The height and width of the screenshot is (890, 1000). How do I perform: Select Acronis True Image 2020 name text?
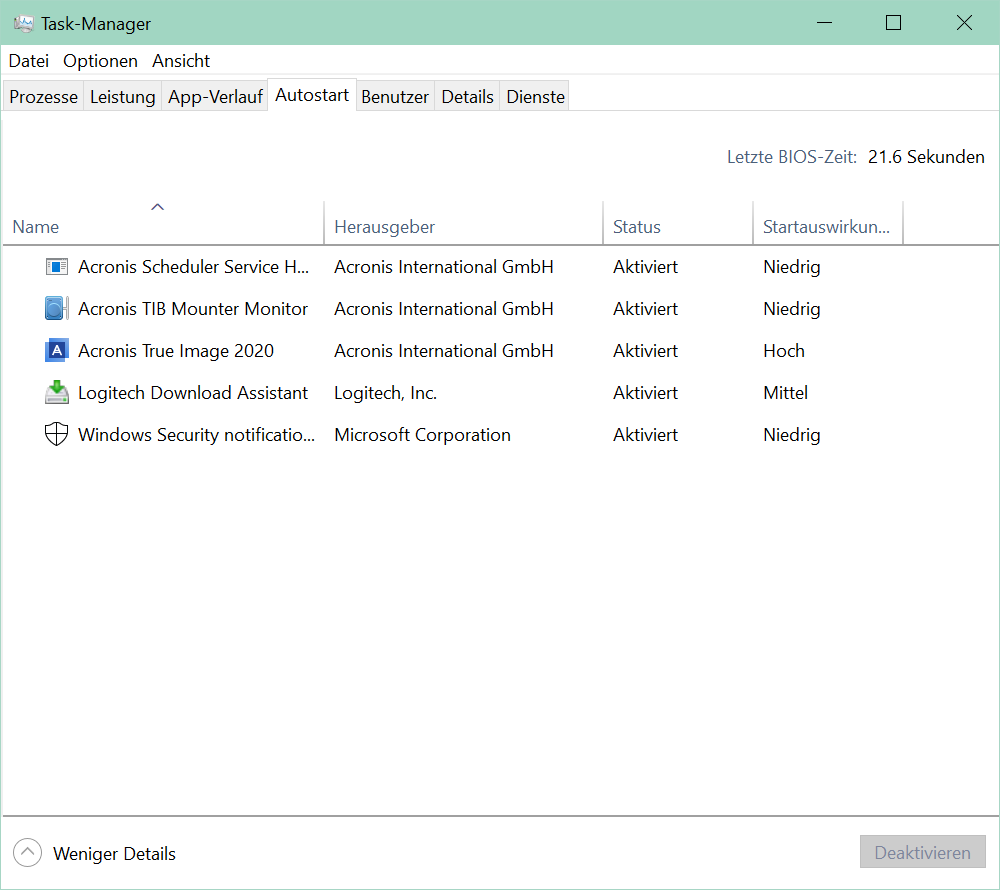[x=176, y=351]
